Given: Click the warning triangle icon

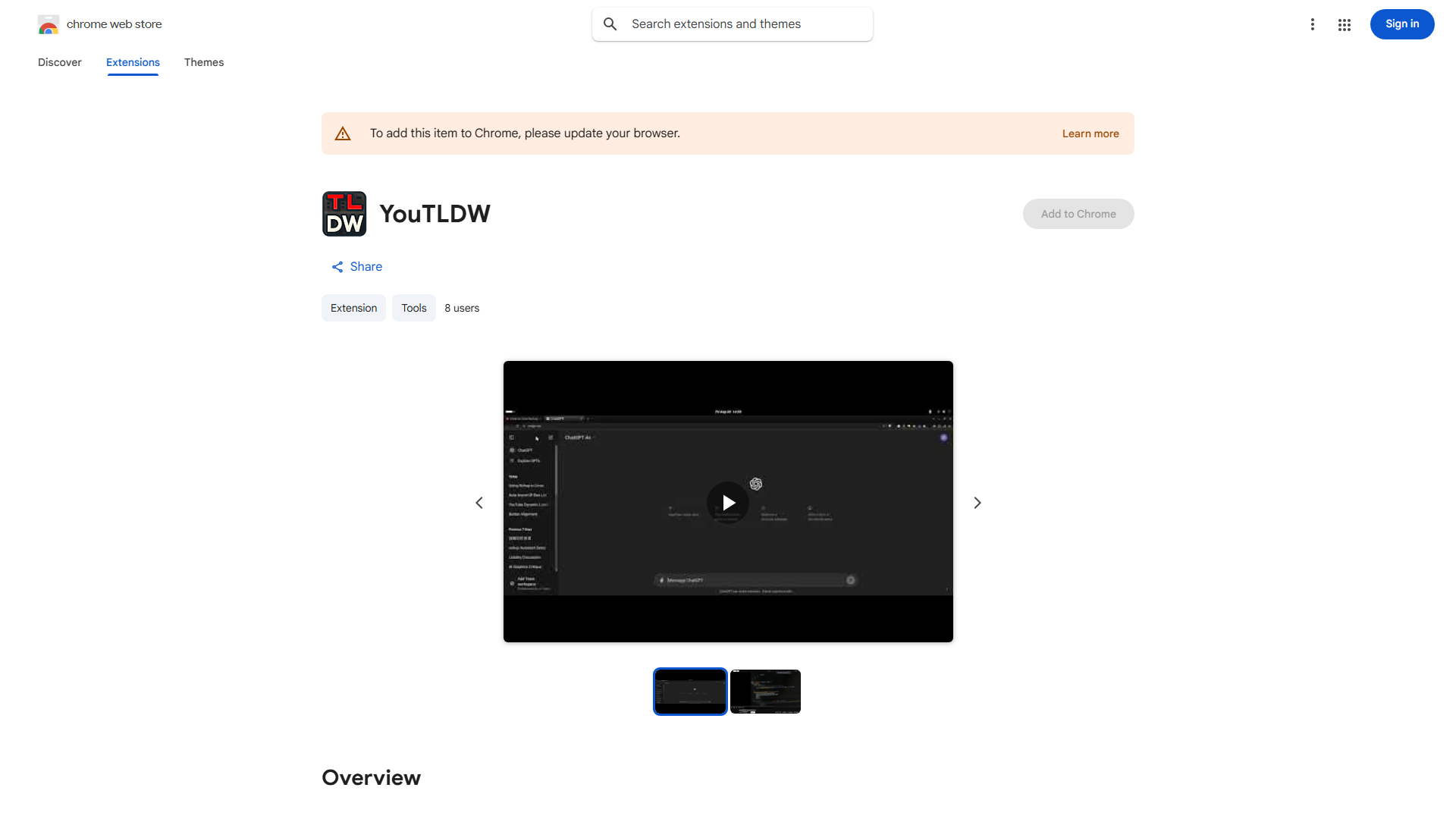Looking at the screenshot, I should tap(343, 133).
